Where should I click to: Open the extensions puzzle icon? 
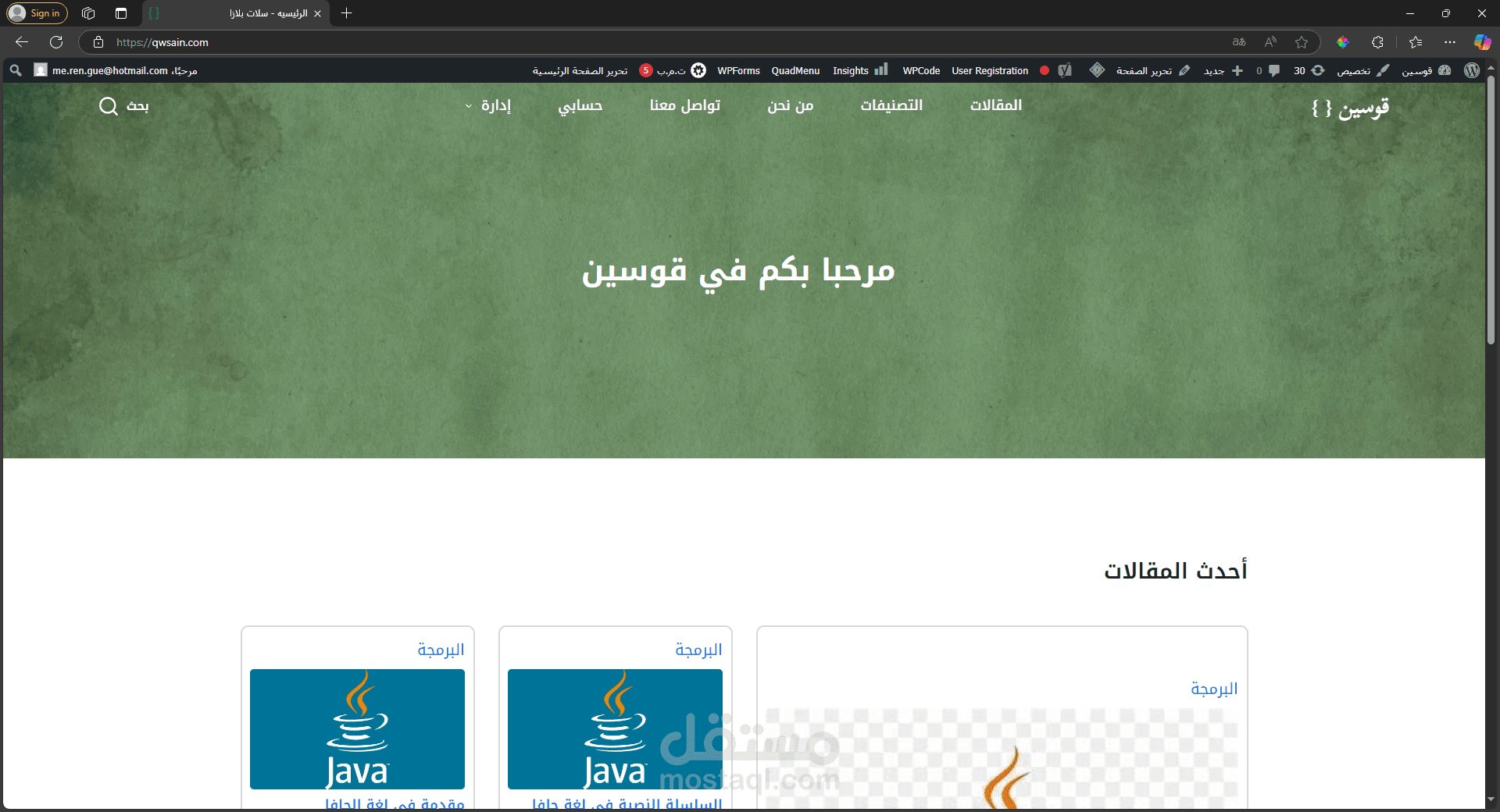coord(1378,42)
